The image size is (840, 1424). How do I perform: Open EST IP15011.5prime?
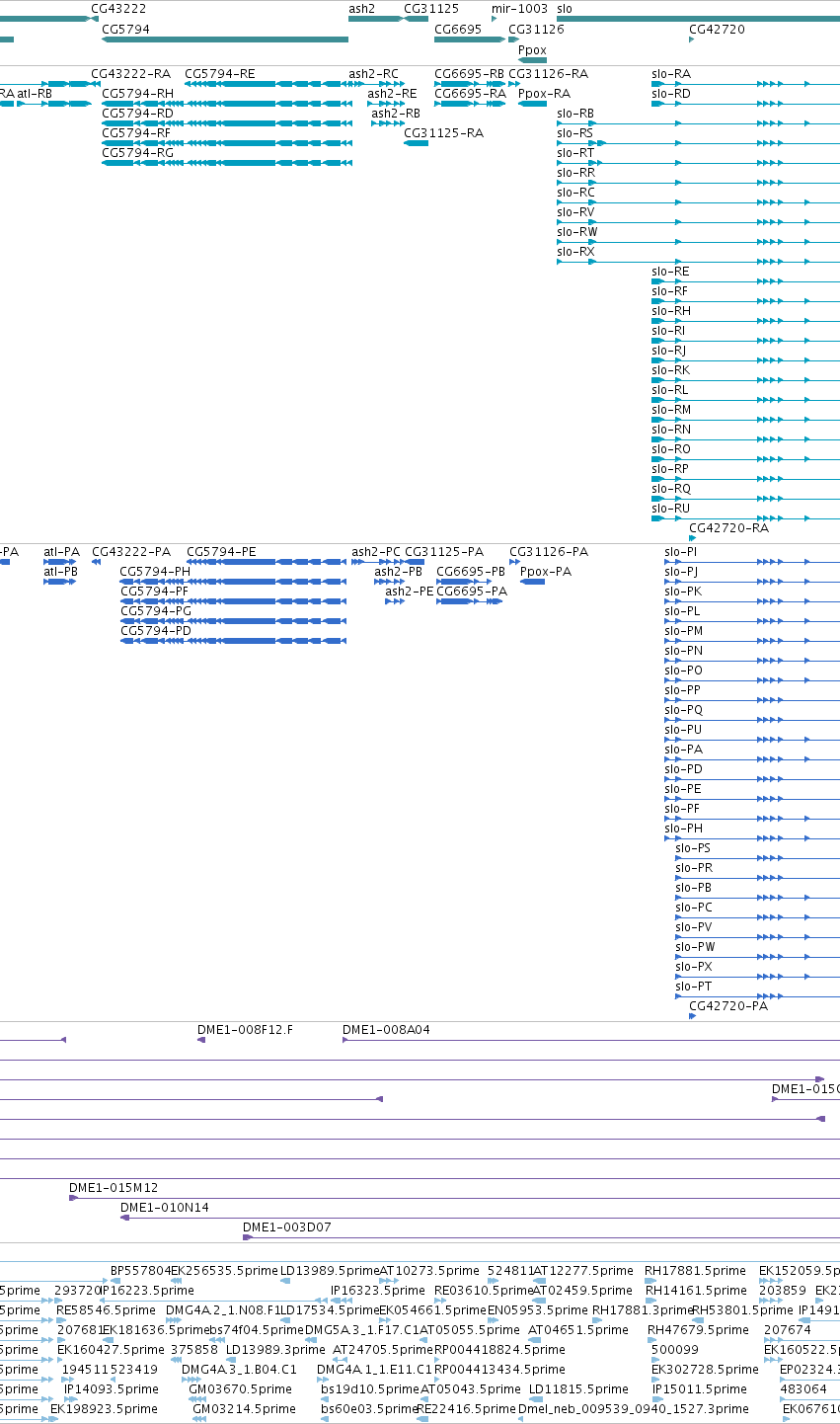click(700, 1389)
